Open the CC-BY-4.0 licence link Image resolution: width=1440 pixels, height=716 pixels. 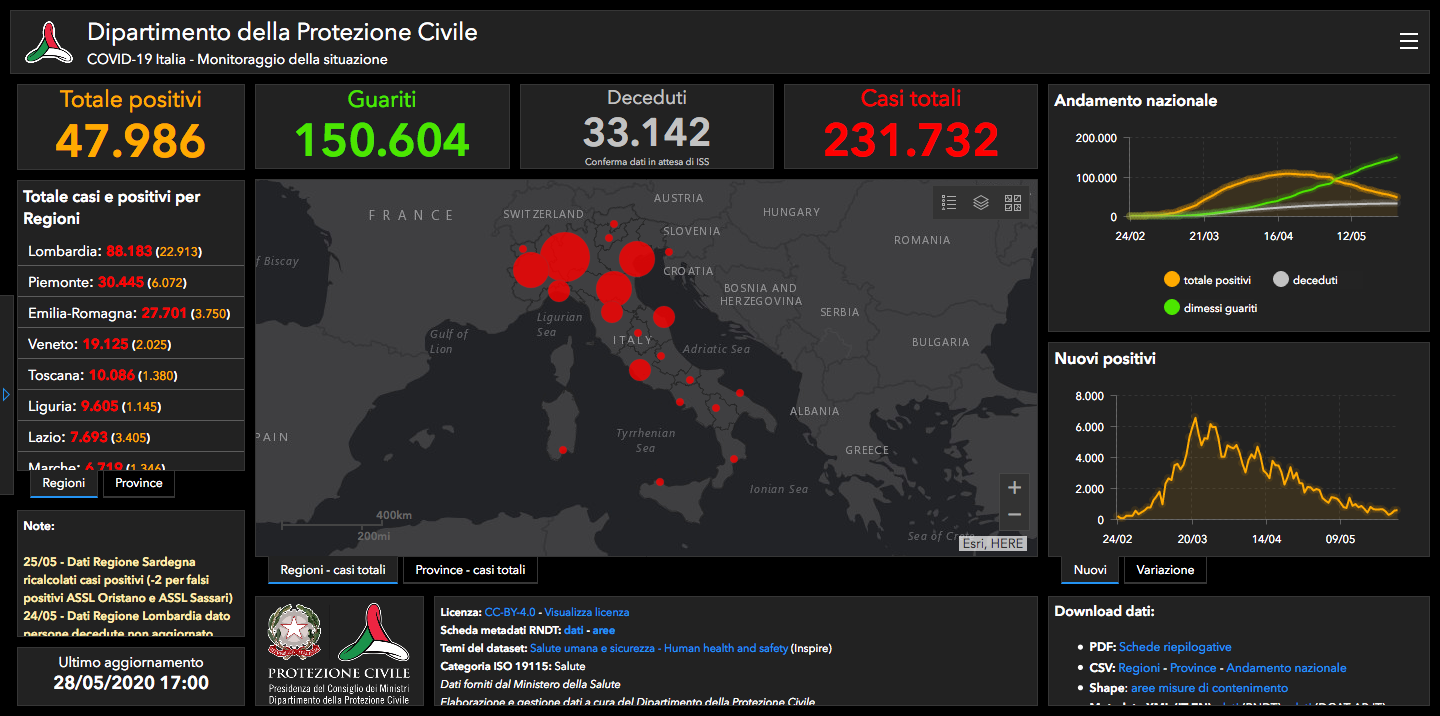point(510,612)
